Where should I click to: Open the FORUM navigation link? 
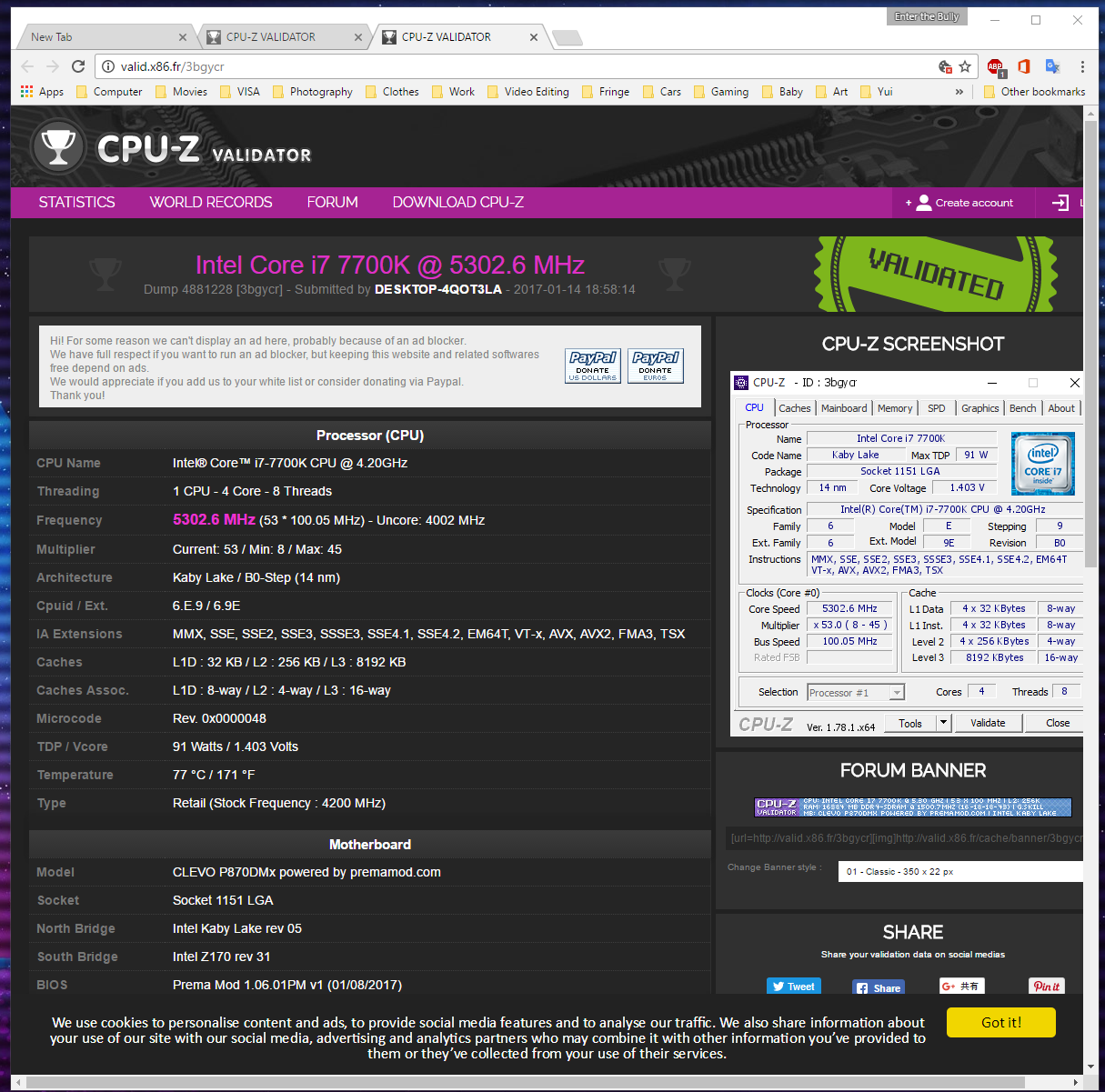click(x=332, y=202)
